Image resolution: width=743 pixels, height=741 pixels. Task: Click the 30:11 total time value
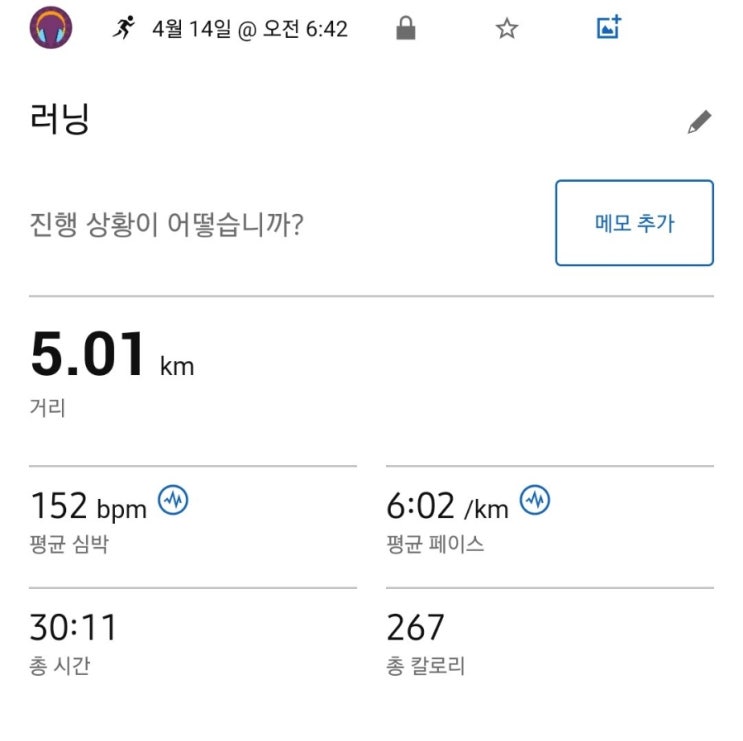coord(73,628)
